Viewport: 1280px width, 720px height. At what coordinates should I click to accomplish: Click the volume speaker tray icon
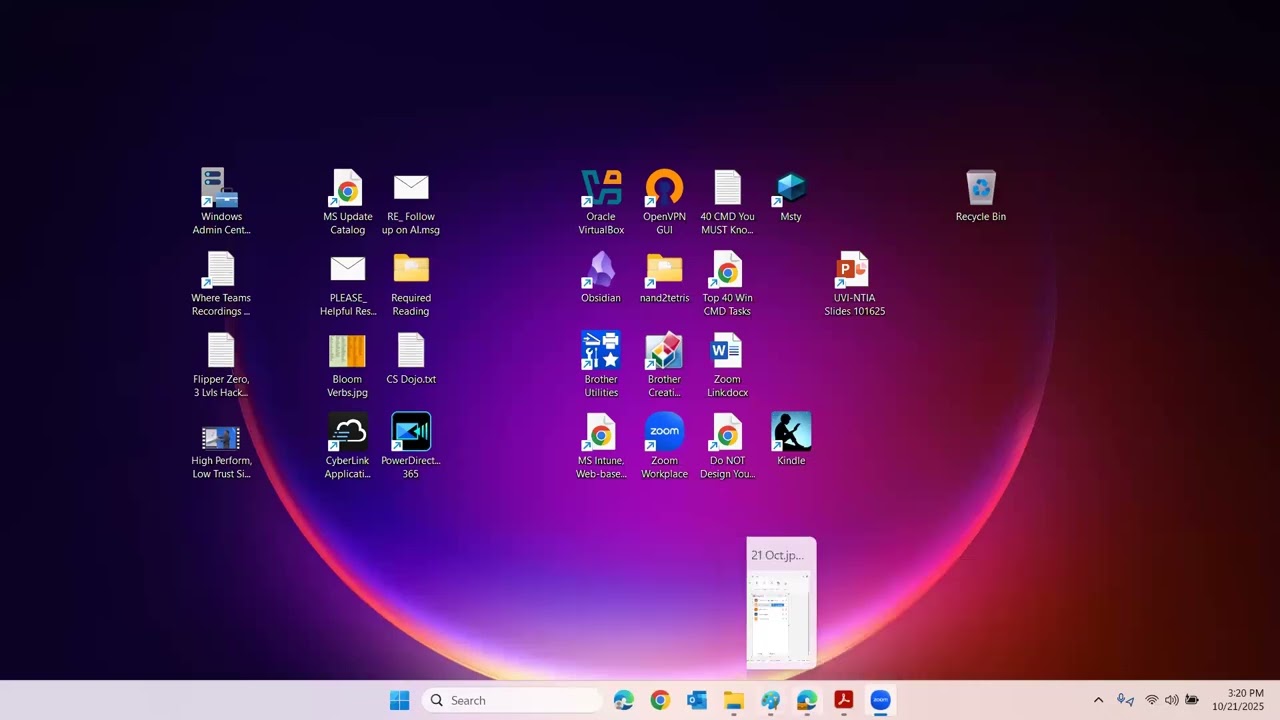1171,700
